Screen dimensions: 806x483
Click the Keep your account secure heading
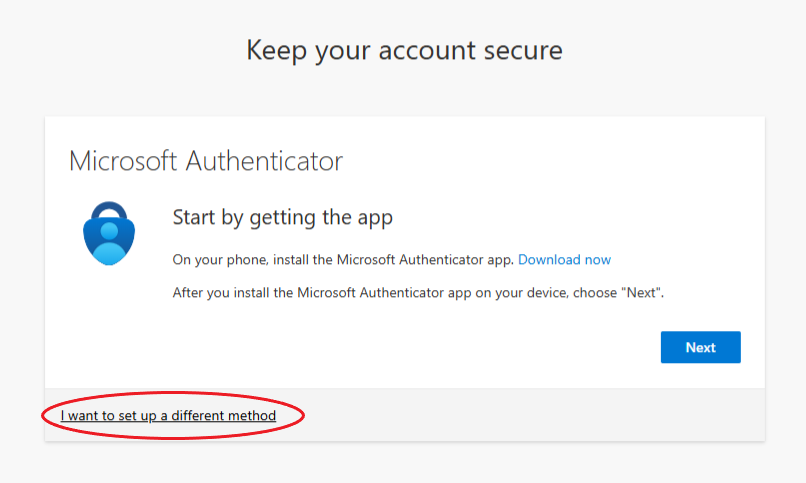(x=405, y=51)
